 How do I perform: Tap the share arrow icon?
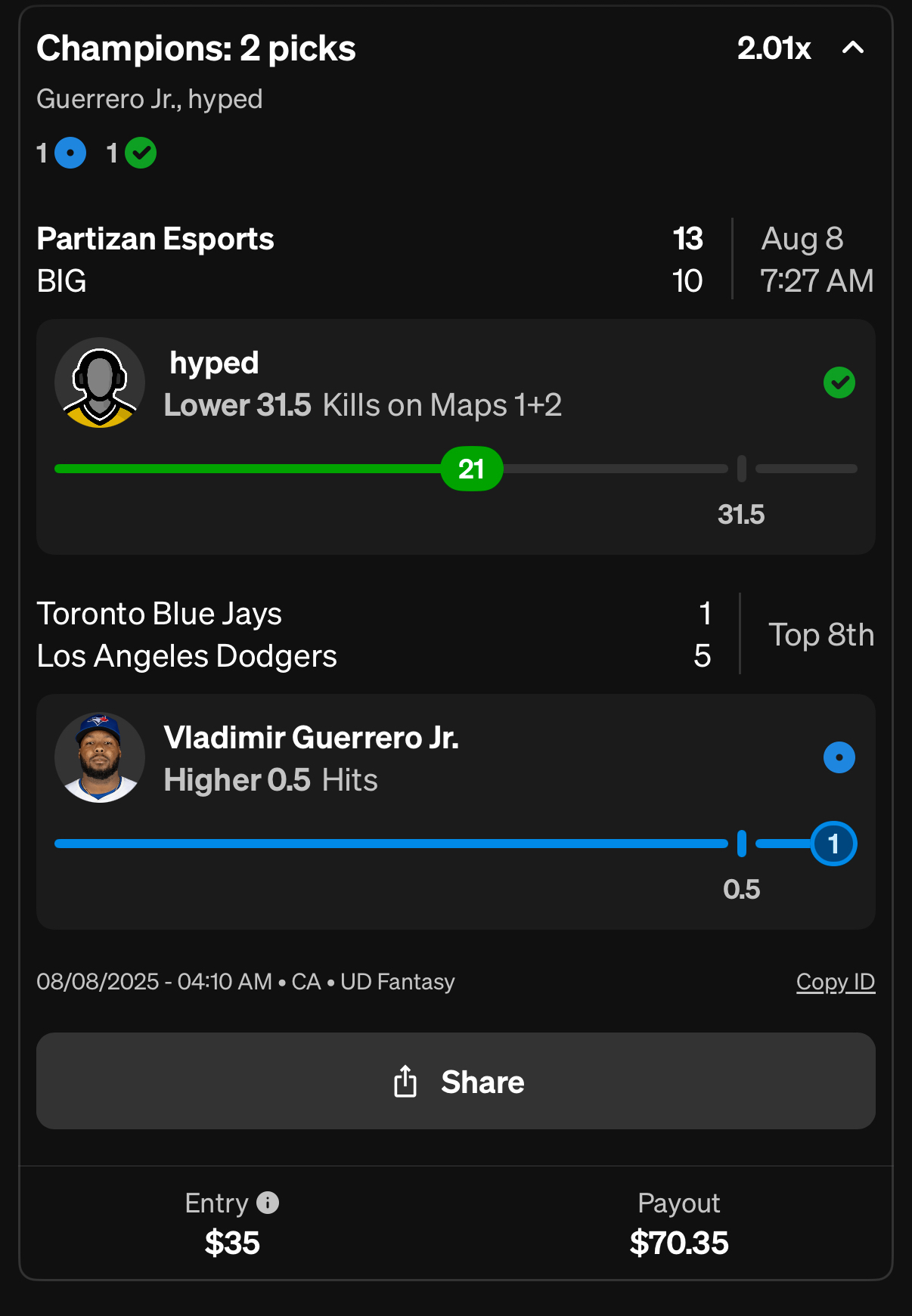[405, 1081]
